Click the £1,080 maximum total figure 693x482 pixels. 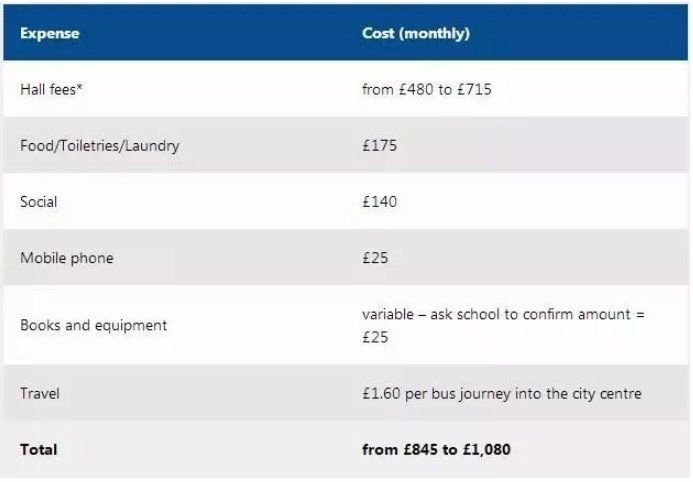487,450
